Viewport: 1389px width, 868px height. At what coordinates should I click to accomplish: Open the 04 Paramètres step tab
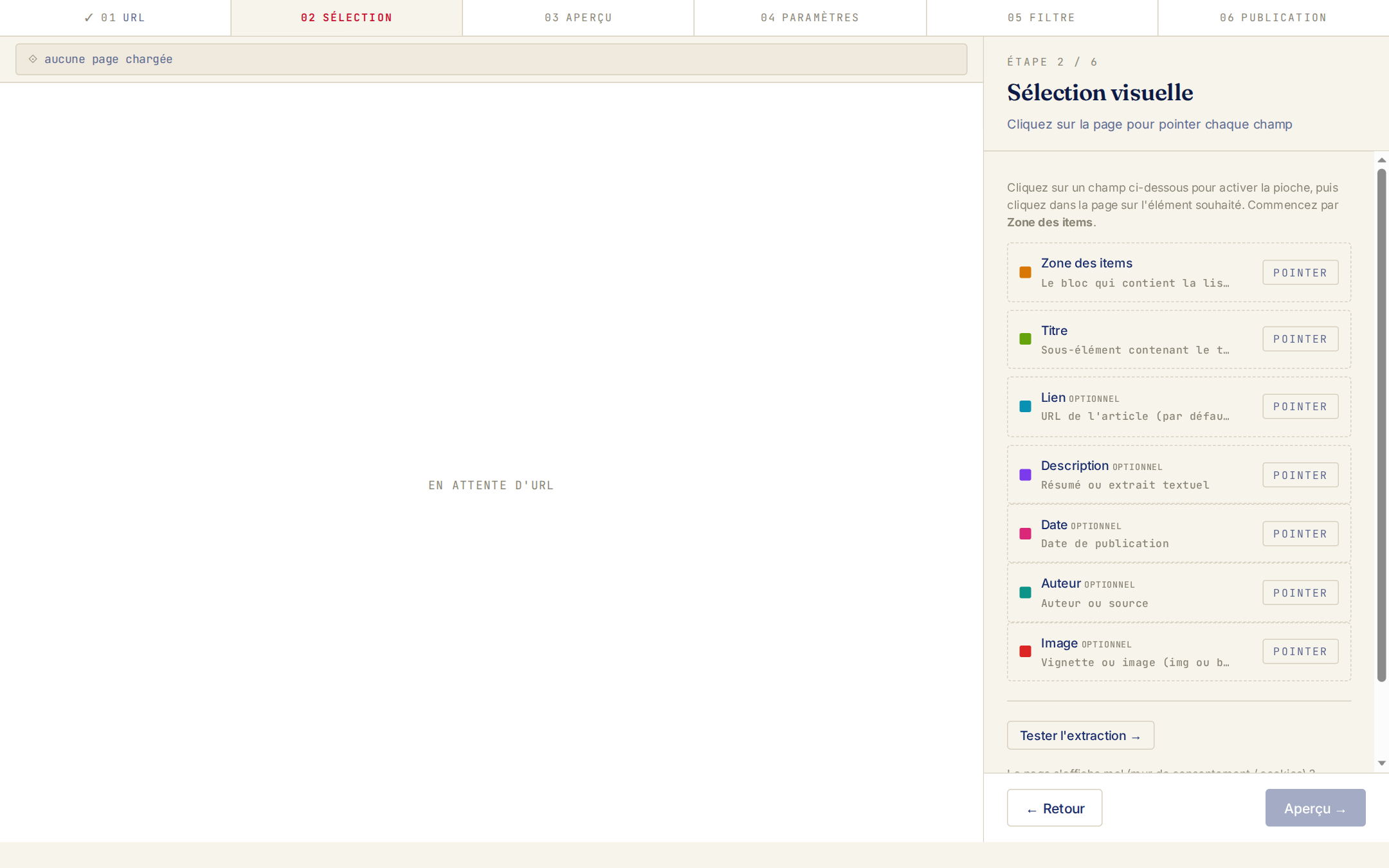click(810, 17)
